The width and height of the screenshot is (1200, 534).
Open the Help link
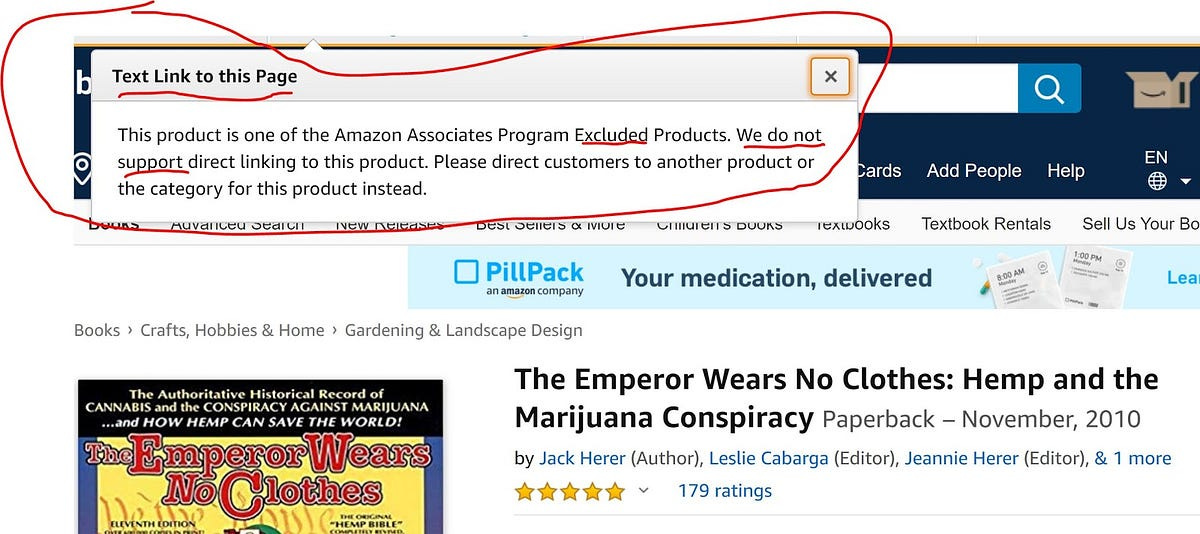point(1066,171)
